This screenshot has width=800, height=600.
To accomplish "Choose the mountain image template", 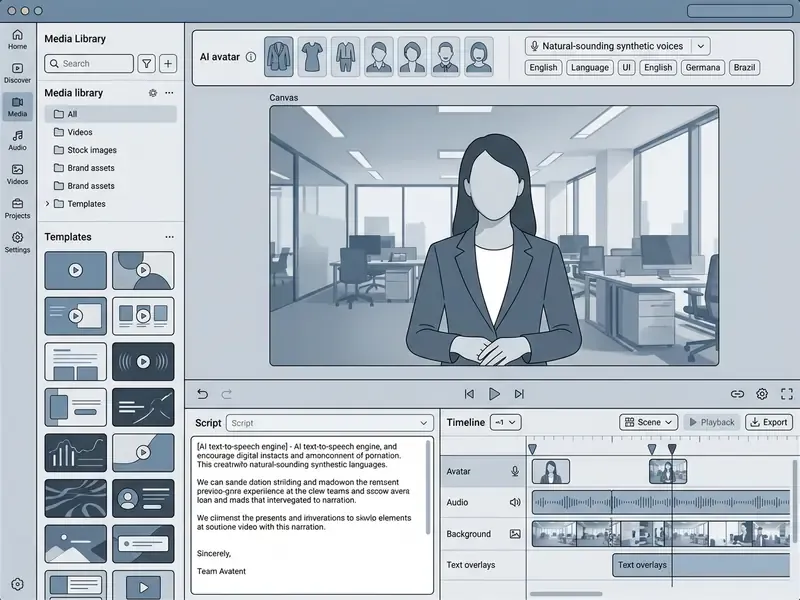I will [76, 544].
